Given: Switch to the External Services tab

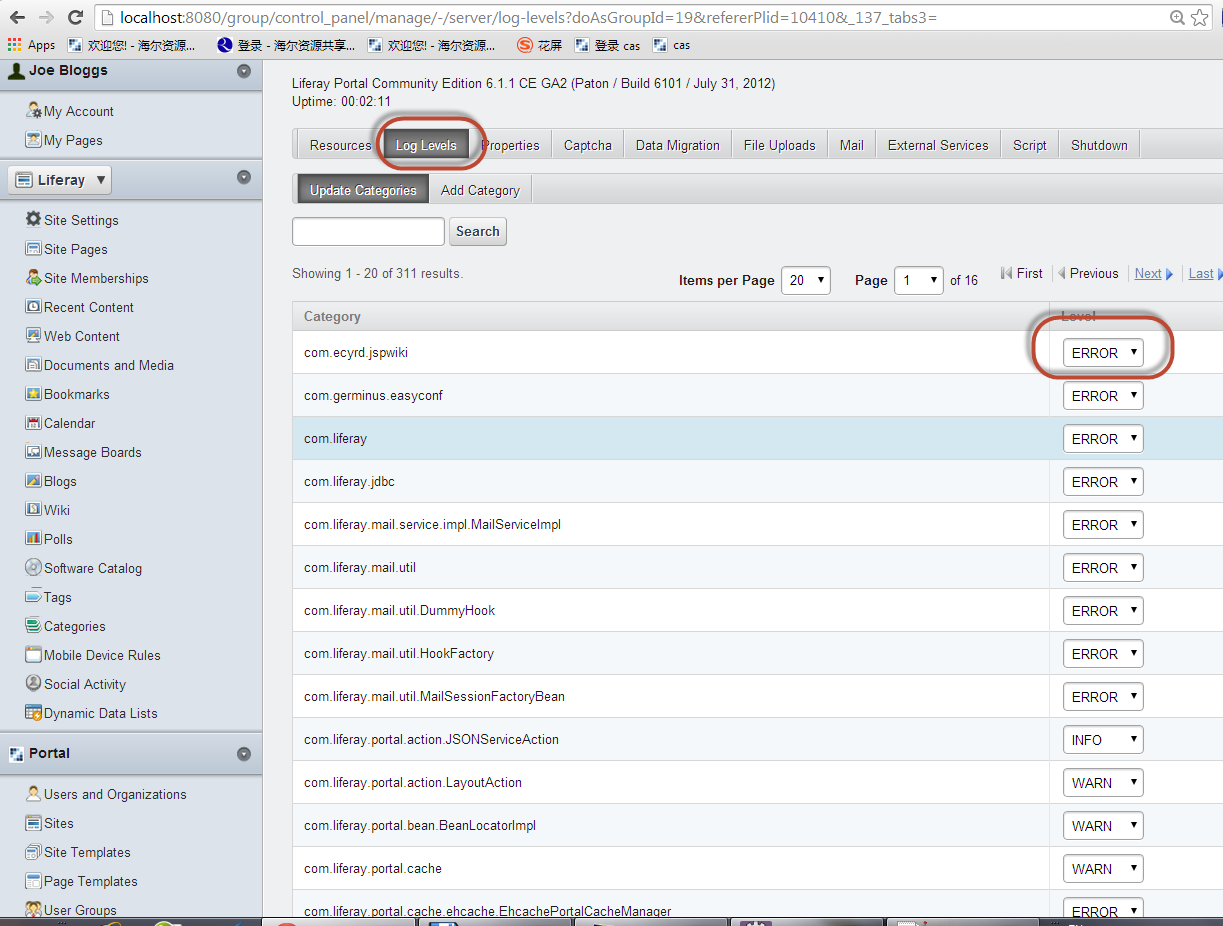Looking at the screenshot, I should [x=938, y=145].
